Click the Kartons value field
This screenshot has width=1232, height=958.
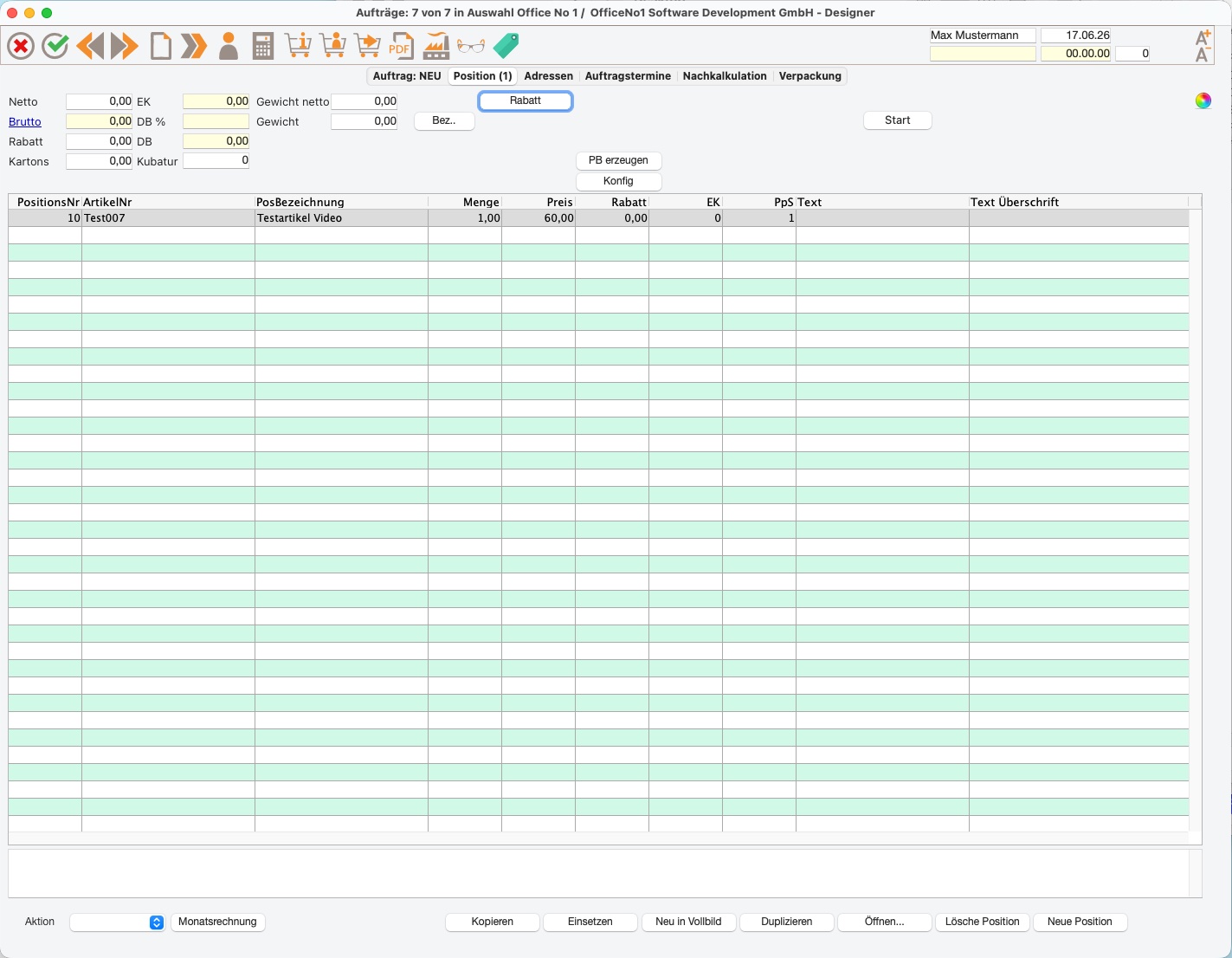click(100, 162)
